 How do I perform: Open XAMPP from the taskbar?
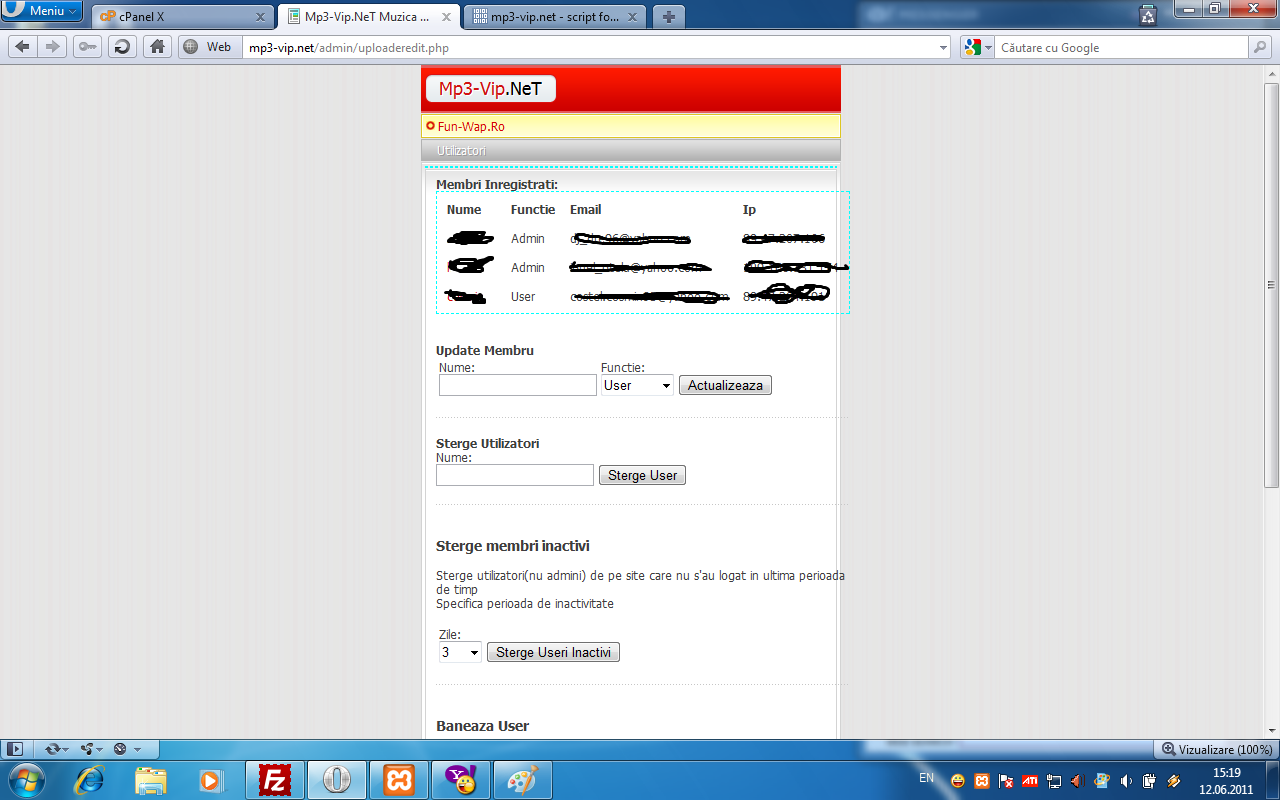pos(398,780)
